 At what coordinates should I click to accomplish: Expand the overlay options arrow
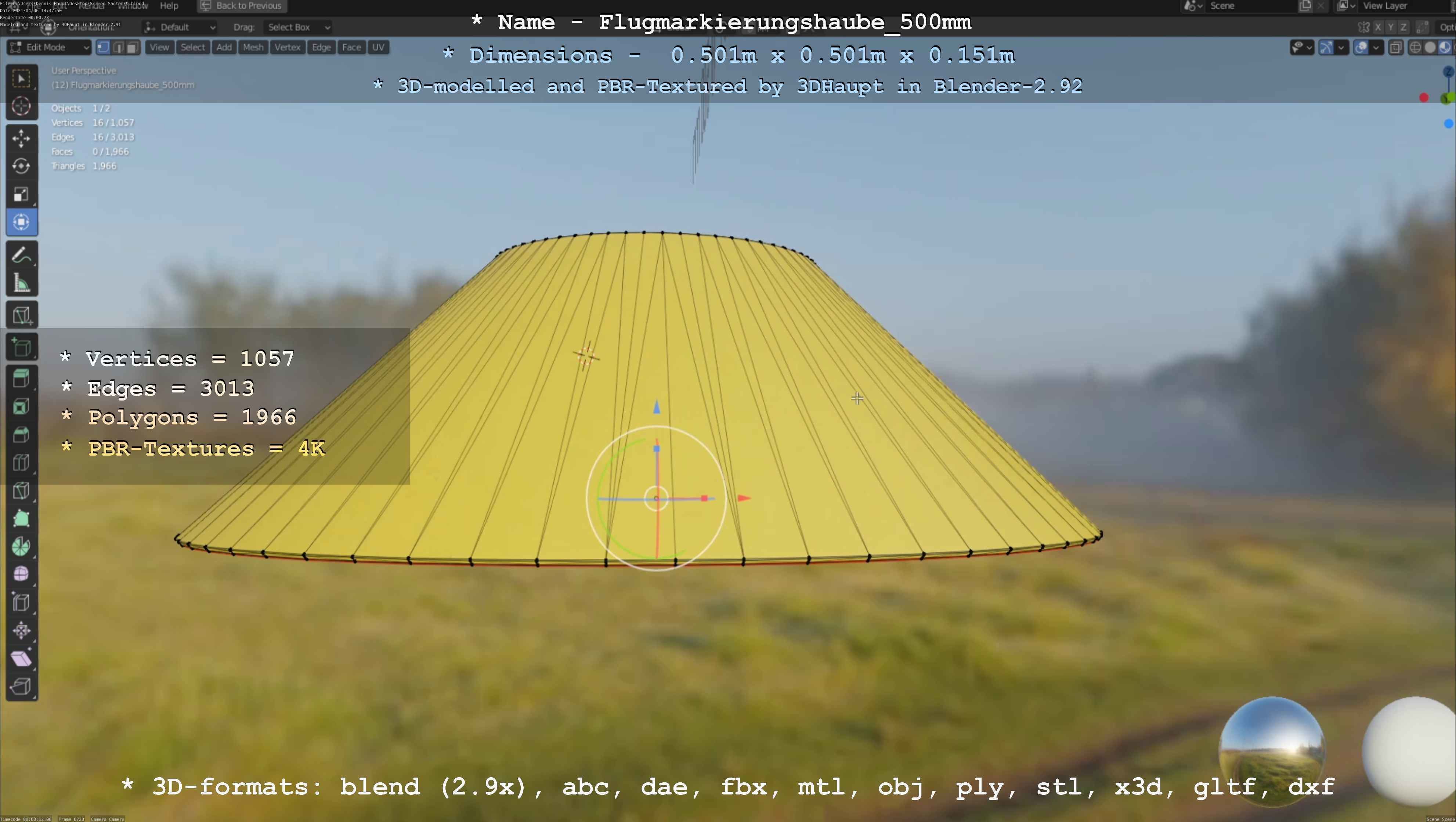(1376, 47)
